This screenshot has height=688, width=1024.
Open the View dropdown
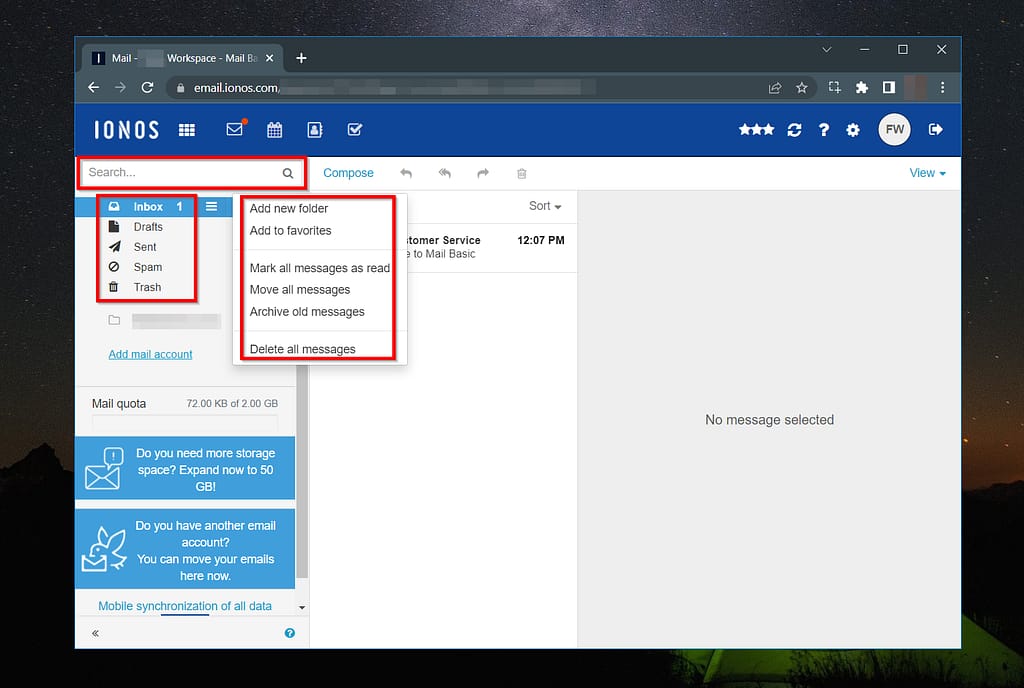(x=927, y=173)
